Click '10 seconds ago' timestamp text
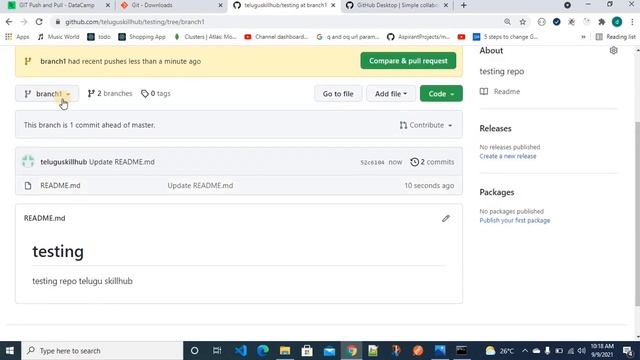The height and width of the screenshot is (360, 640). 429,186
